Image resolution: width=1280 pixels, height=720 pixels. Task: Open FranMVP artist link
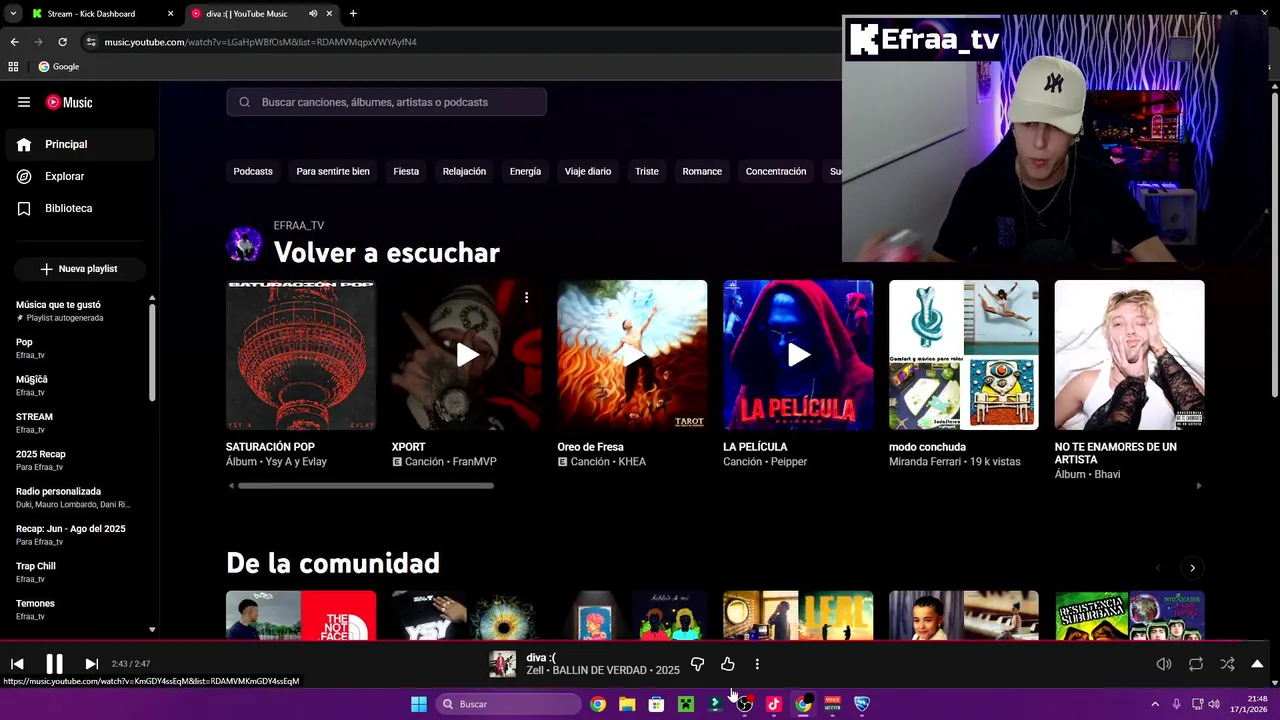point(475,462)
